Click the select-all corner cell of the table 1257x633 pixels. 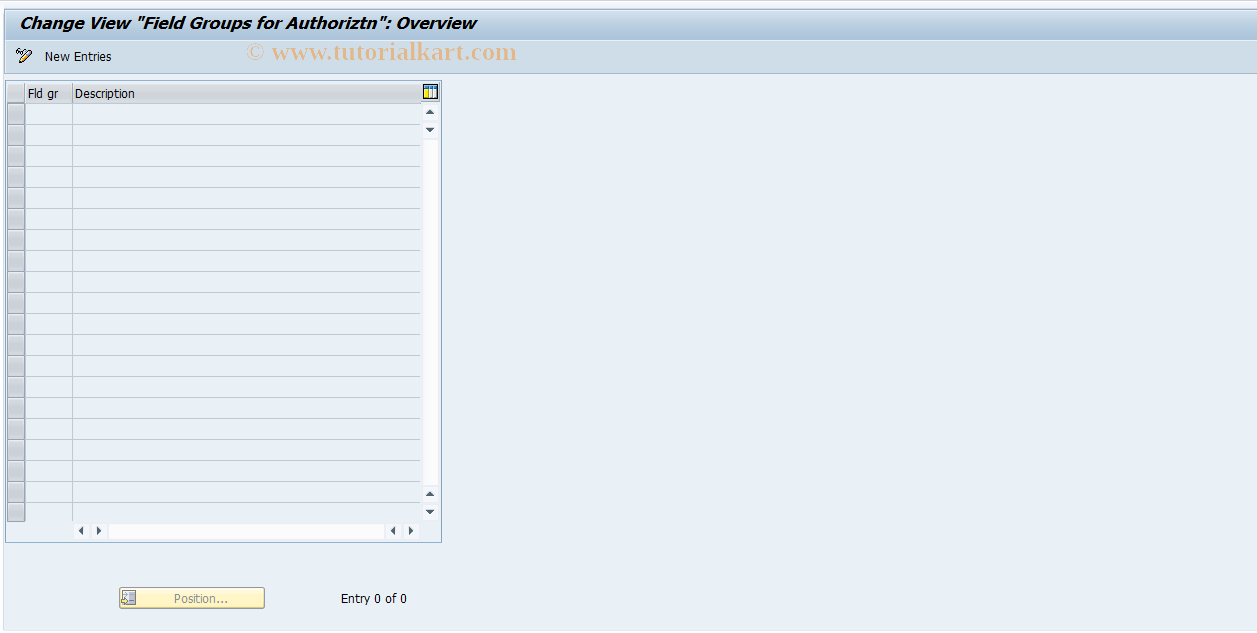pyautogui.click(x=15, y=93)
